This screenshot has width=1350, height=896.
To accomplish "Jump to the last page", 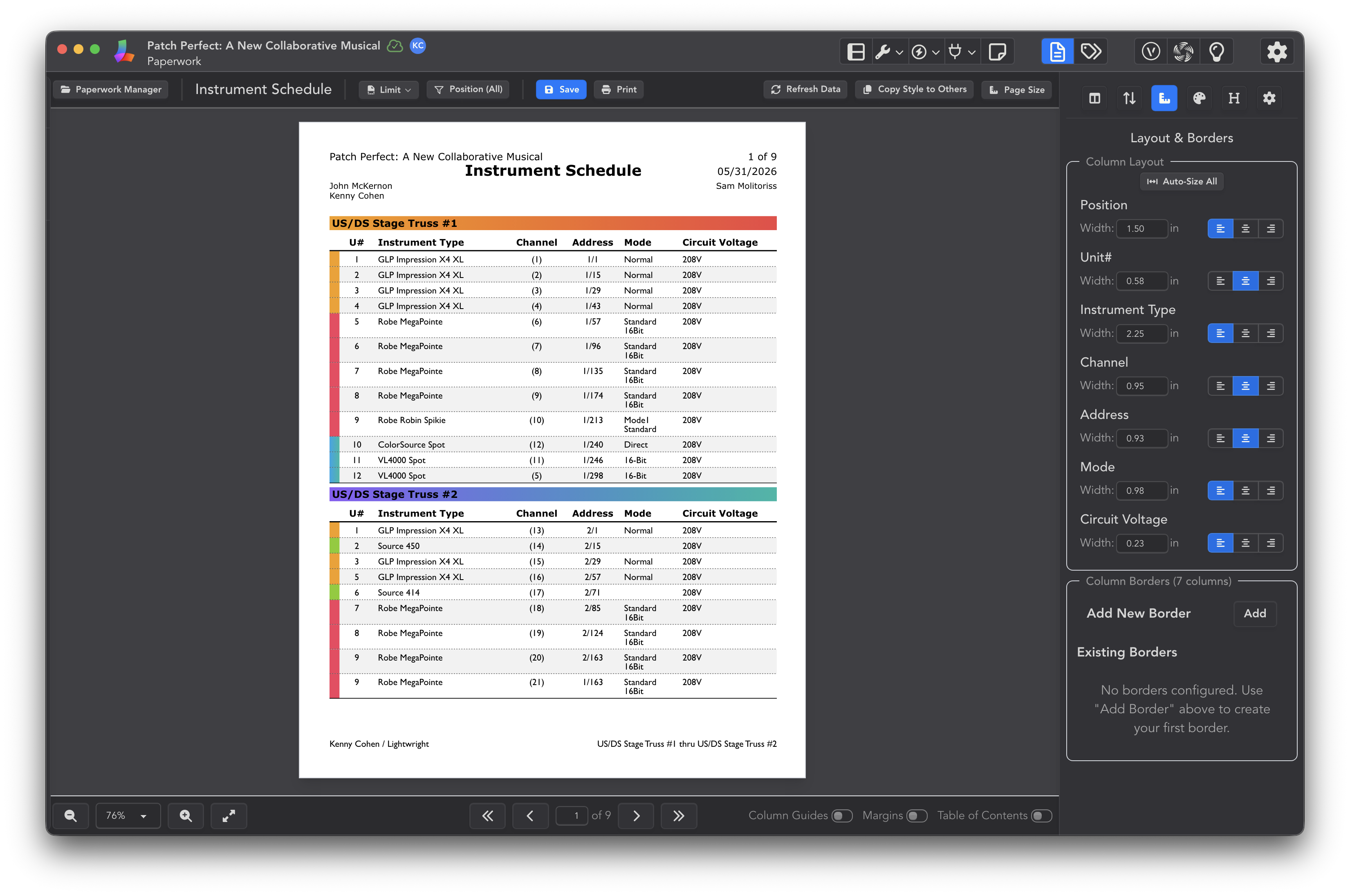I will pyautogui.click(x=678, y=815).
